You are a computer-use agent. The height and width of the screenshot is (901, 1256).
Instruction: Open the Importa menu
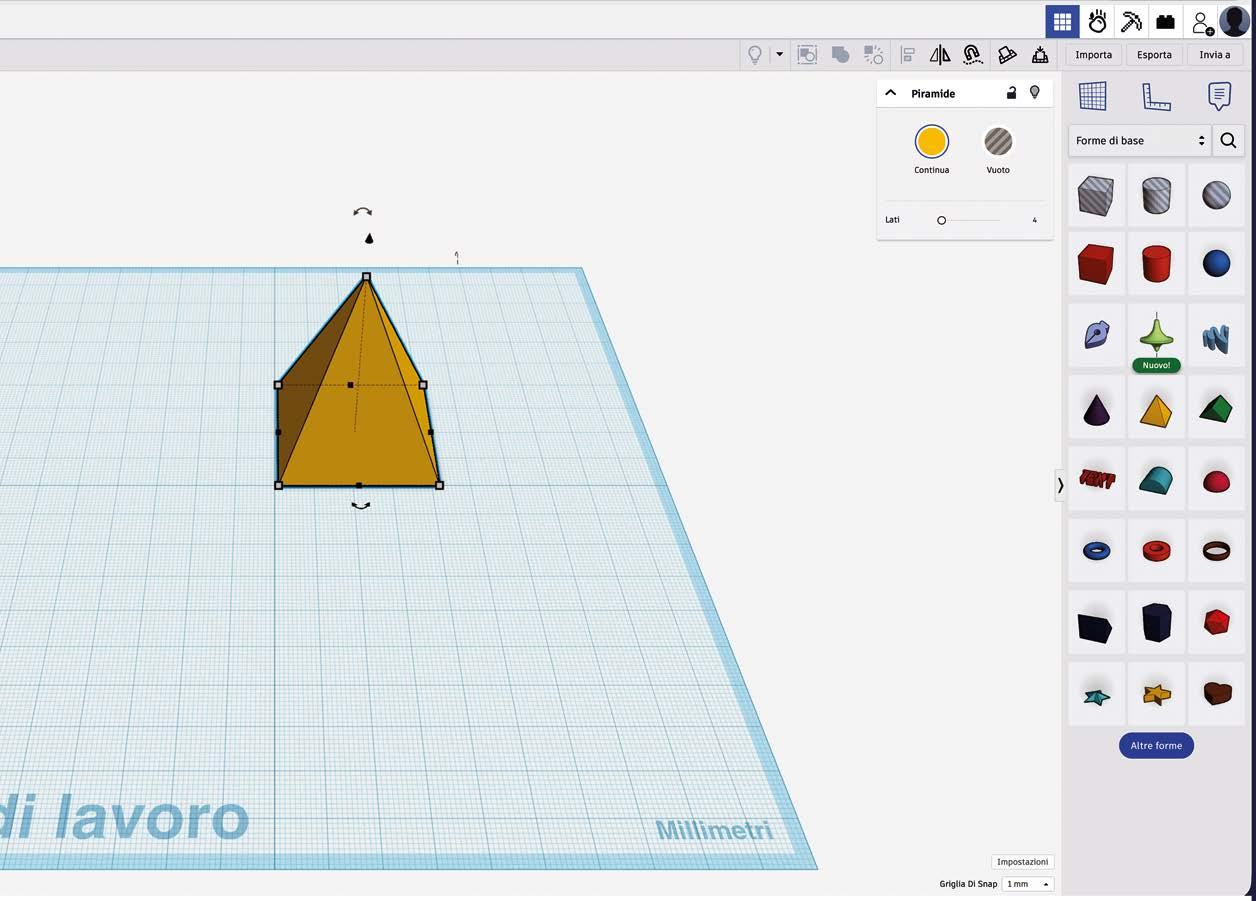[1093, 55]
